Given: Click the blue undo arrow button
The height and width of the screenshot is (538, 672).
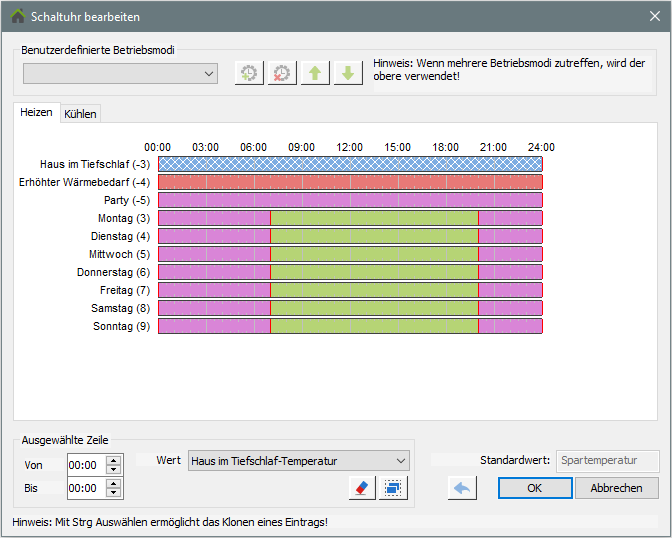Looking at the screenshot, I should point(462,488).
